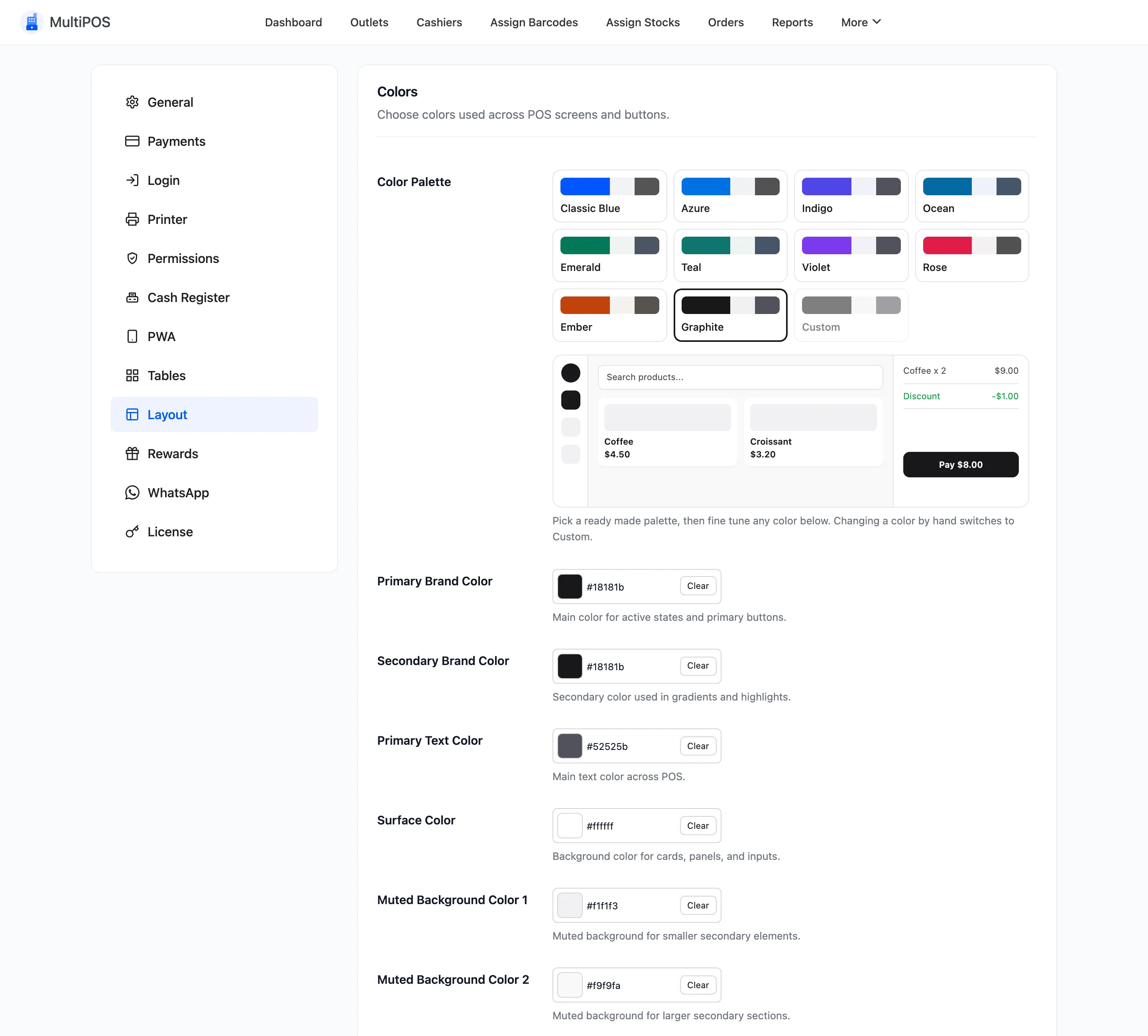This screenshot has height=1036, width=1148.
Task: Choose the Indigo palette card
Action: click(x=851, y=196)
